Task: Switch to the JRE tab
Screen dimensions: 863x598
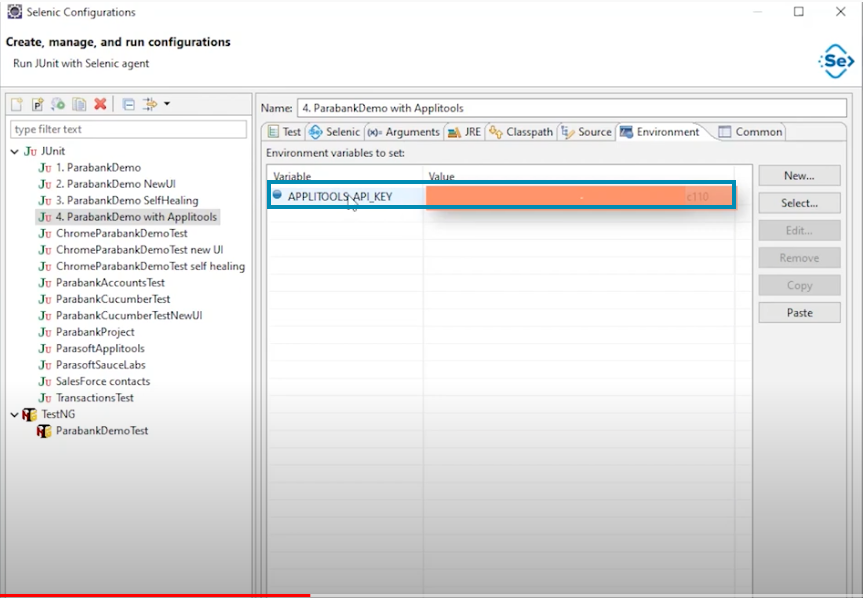Action: coord(465,132)
